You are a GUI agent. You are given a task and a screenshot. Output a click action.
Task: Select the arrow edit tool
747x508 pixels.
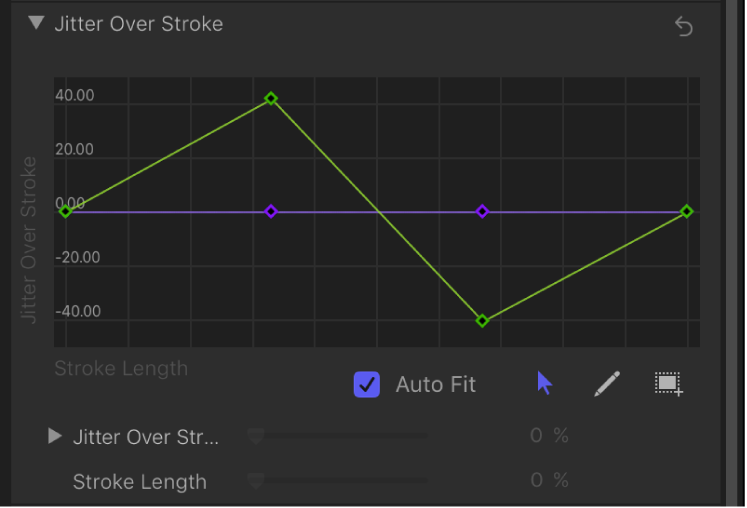point(544,384)
